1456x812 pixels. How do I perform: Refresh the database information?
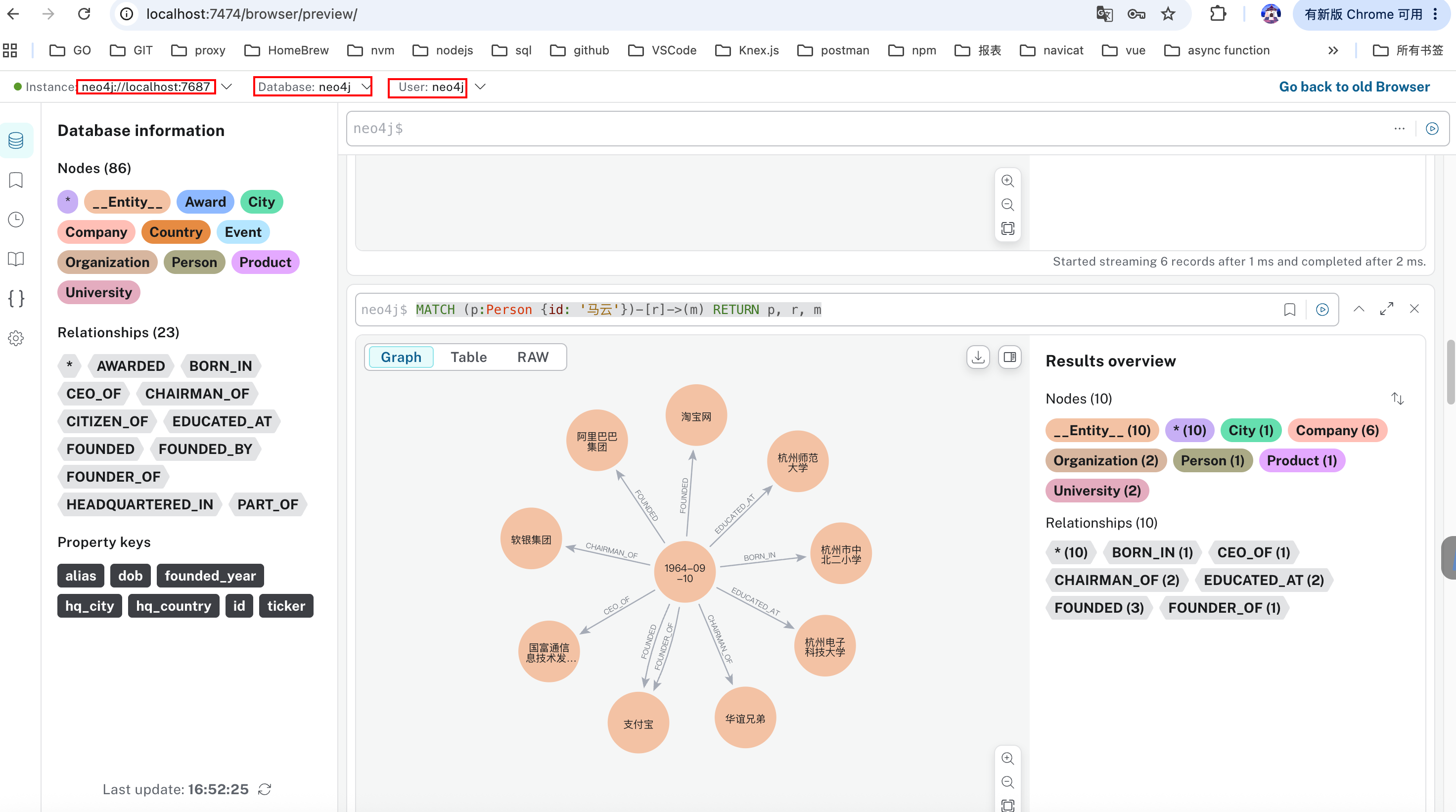(265, 789)
